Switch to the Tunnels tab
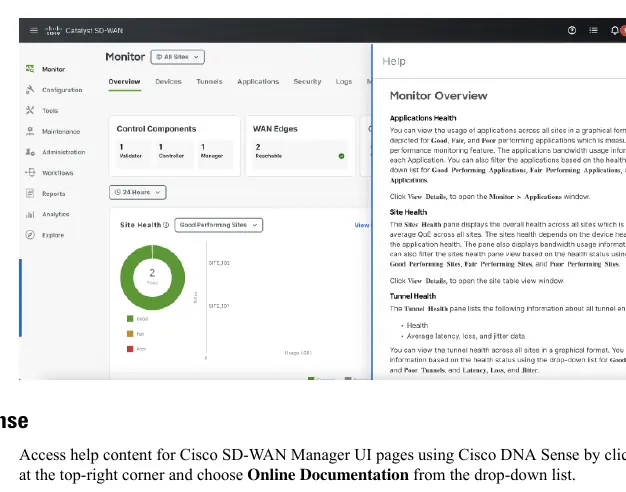This screenshot has width=626, height=492. [209, 81]
